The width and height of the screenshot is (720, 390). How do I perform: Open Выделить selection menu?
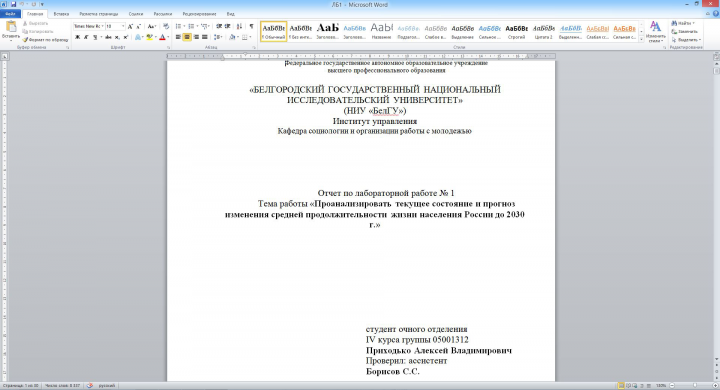[x=686, y=40]
